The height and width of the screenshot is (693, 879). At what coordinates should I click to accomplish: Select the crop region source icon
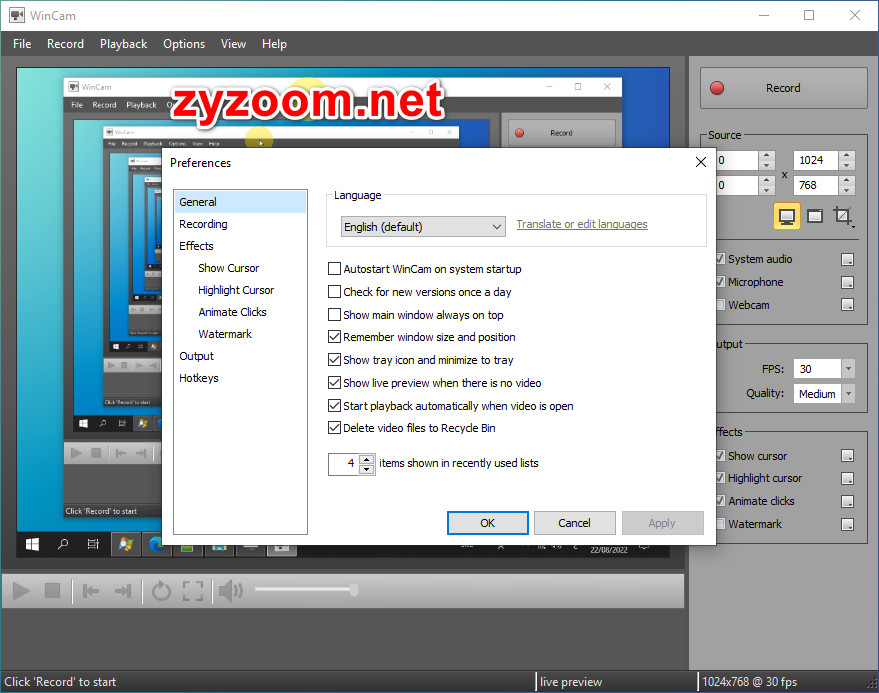tap(841, 215)
